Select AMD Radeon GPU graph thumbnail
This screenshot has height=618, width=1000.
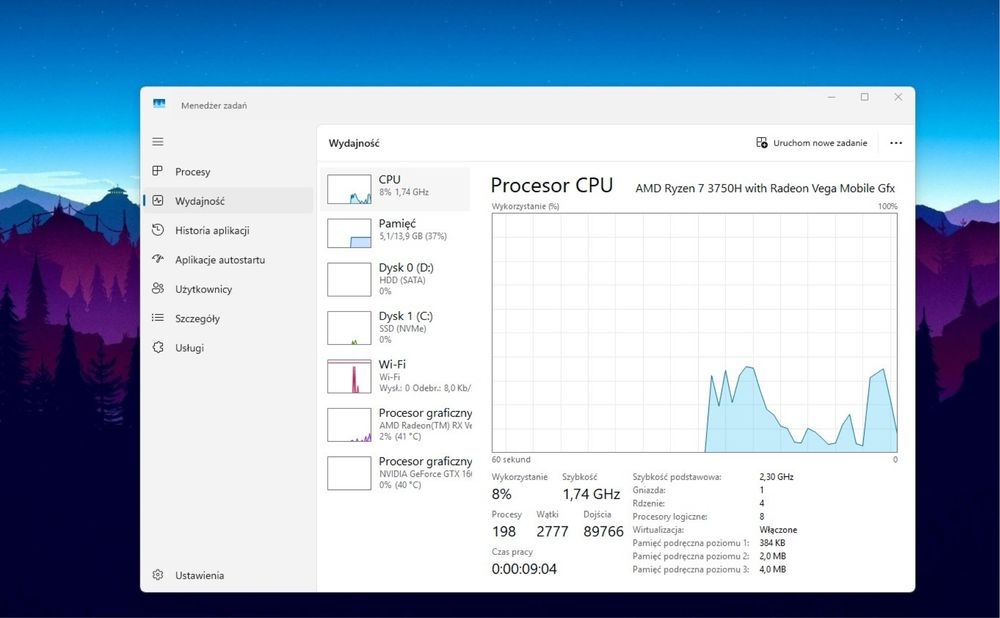coord(349,425)
